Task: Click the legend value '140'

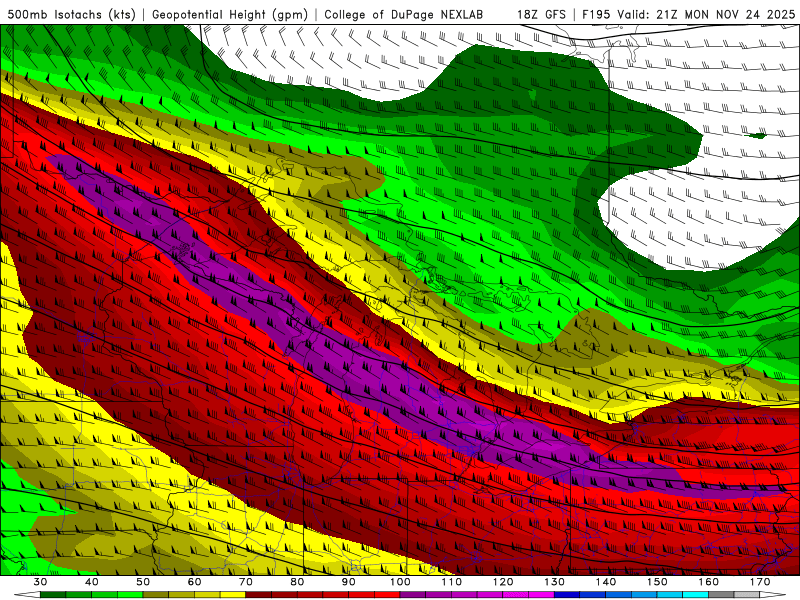Action: click(x=606, y=582)
